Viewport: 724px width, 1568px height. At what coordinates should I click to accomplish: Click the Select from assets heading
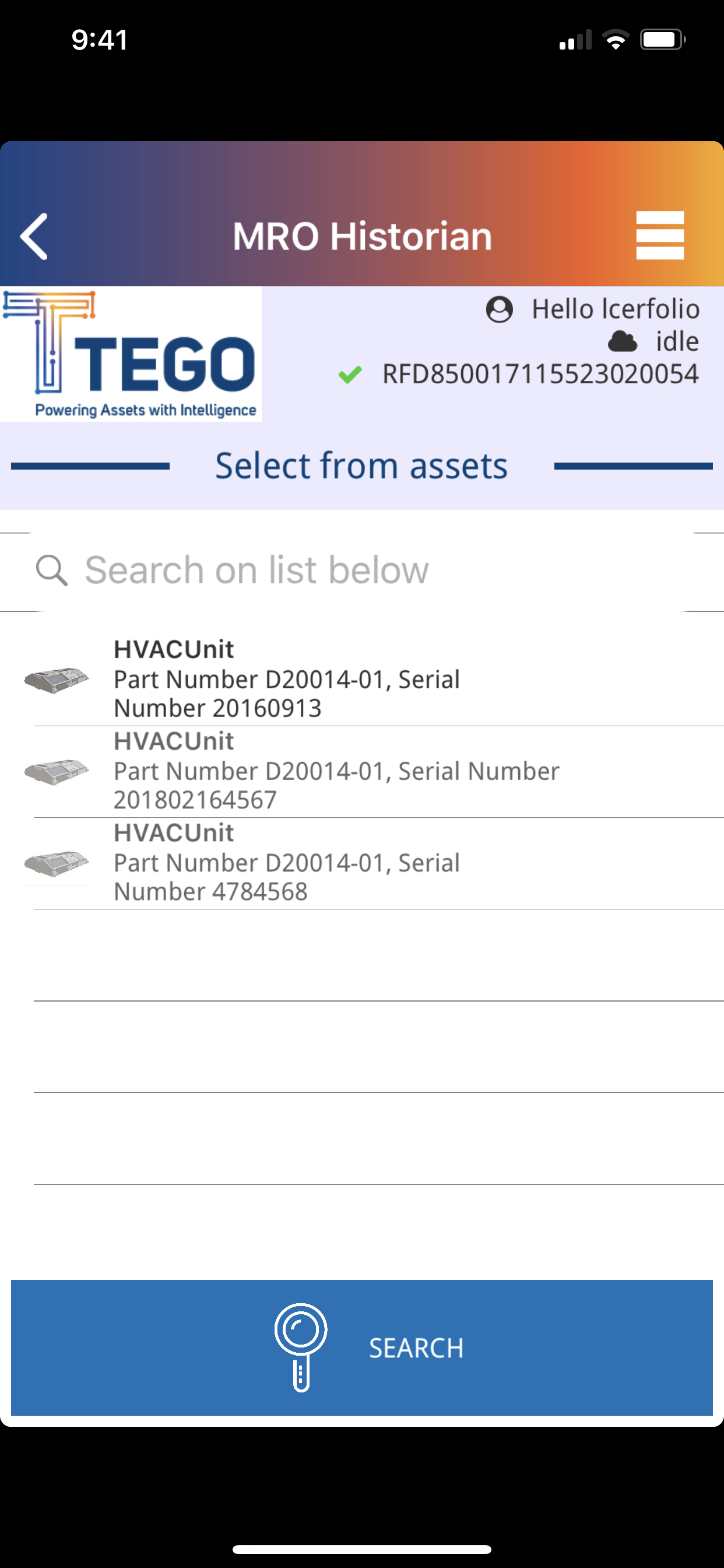pos(361,465)
